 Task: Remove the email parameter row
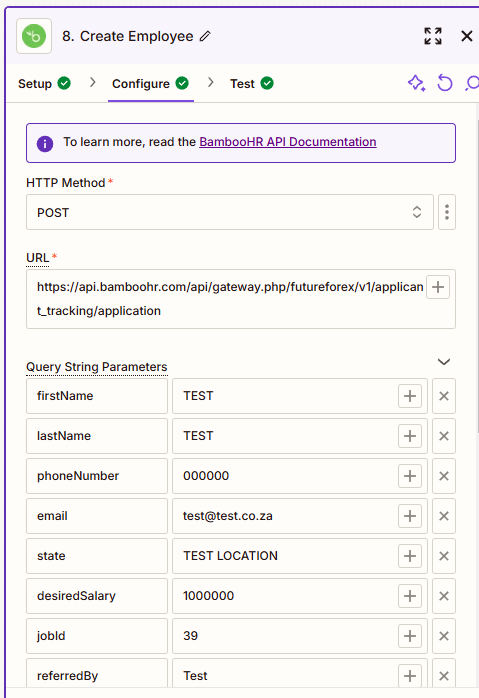(444, 516)
